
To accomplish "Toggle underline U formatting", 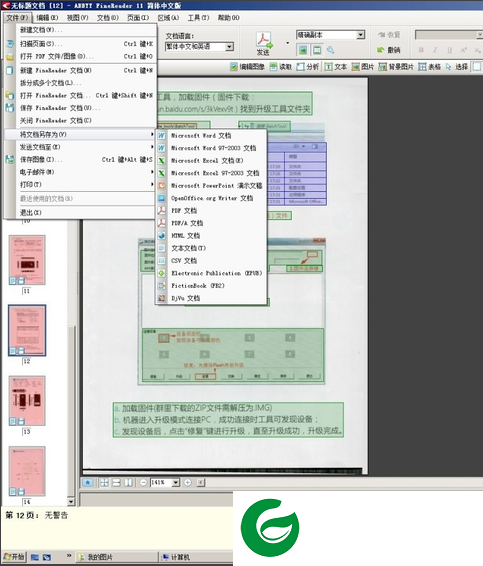I will [x=449, y=50].
